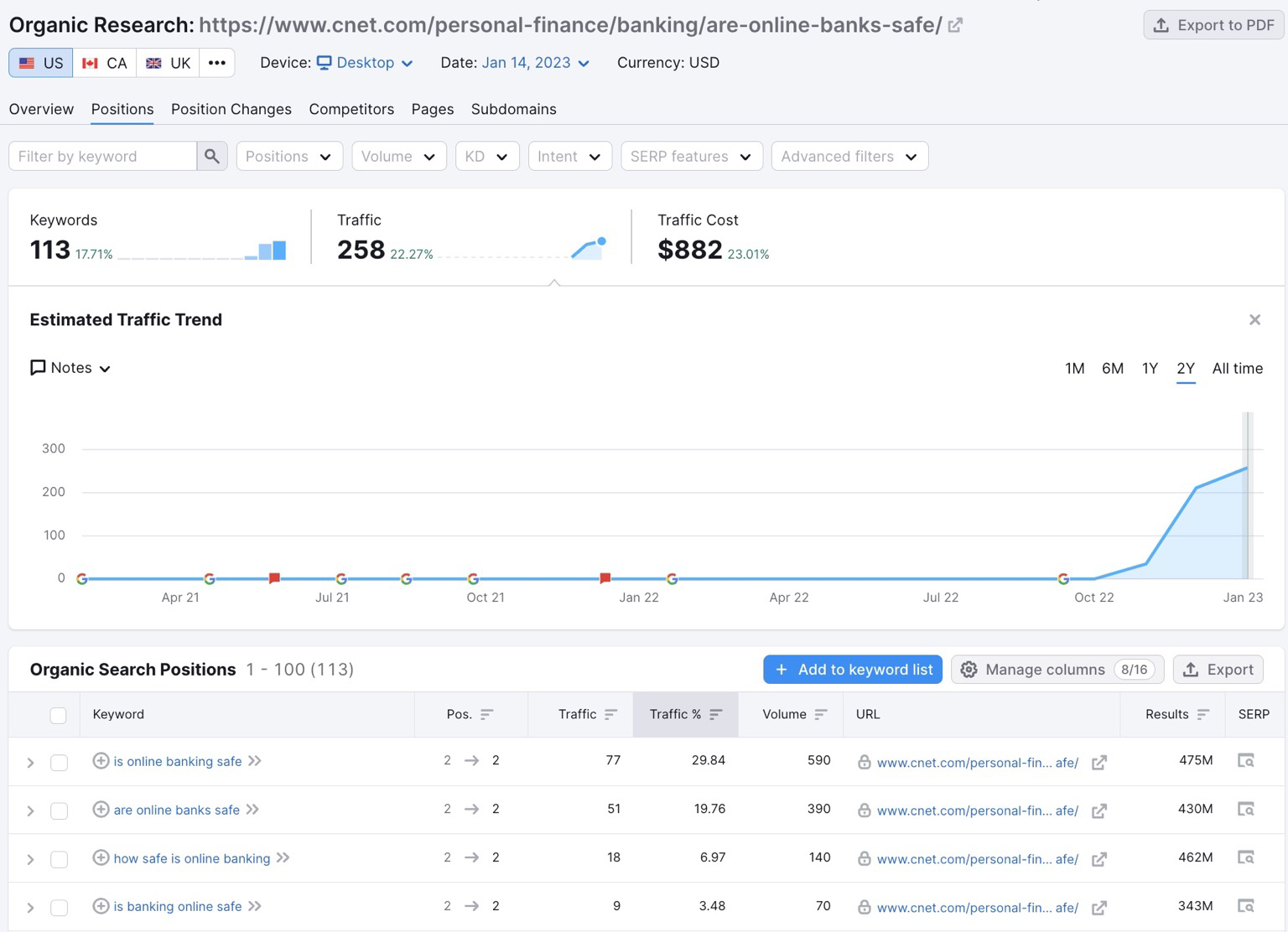The image size is (1288, 932).
Task: Open external link icon next to page URL
Action: [955, 25]
